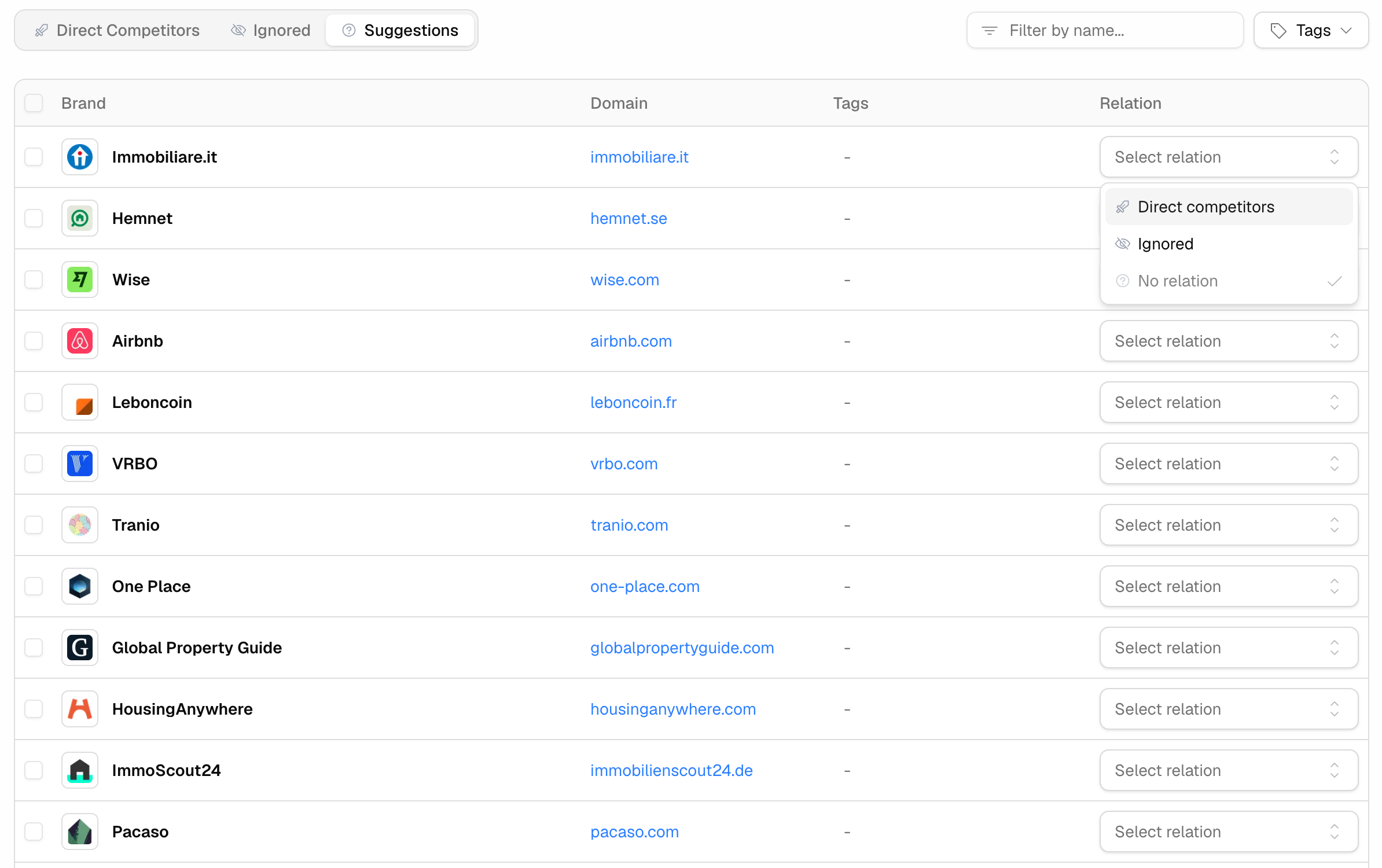Click the rocket icon beside Direct competitors option
The height and width of the screenshot is (868, 1382).
pyautogui.click(x=1122, y=207)
